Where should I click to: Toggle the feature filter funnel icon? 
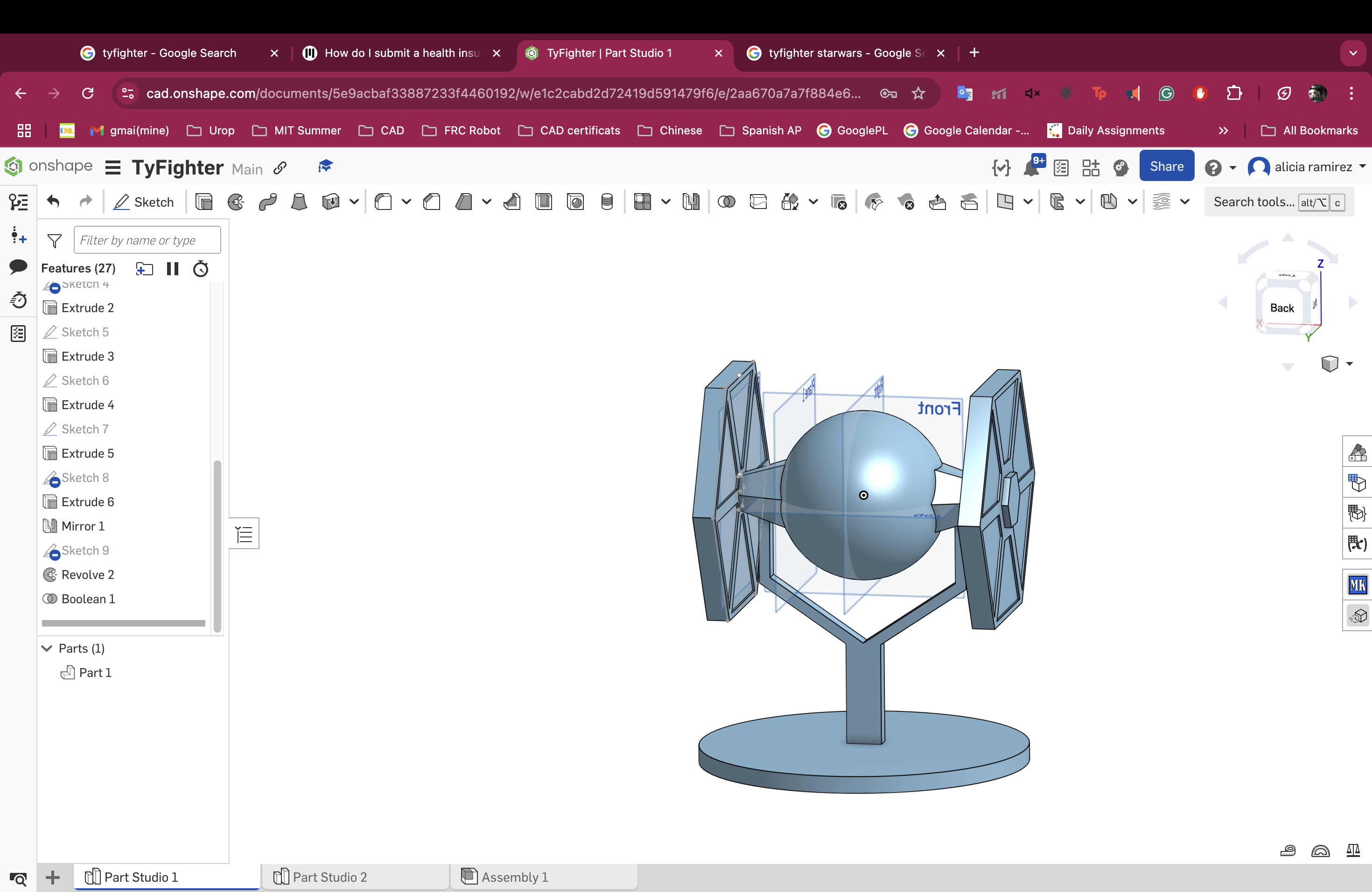click(x=54, y=240)
